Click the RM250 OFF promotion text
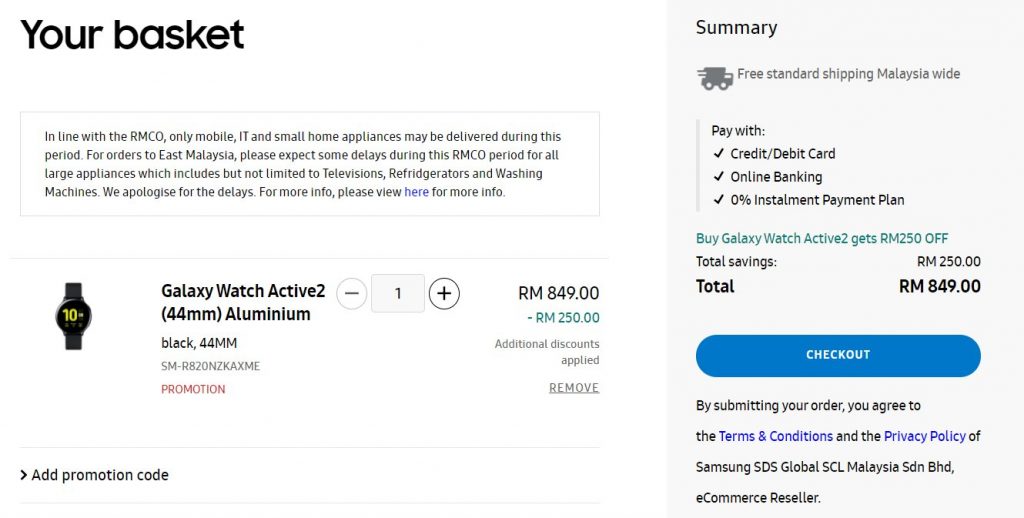This screenshot has width=1024, height=518. pyautogui.click(x=822, y=238)
